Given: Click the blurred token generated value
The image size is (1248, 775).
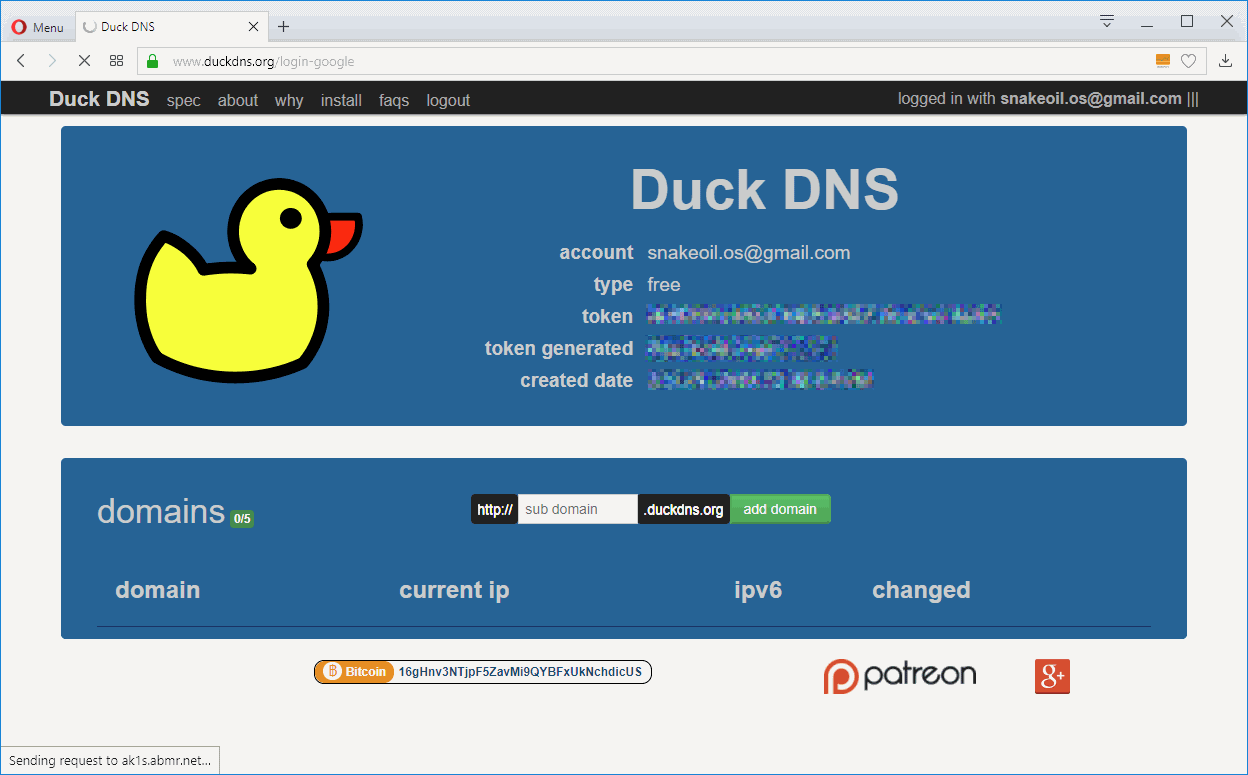Looking at the screenshot, I should pyautogui.click(x=741, y=348).
